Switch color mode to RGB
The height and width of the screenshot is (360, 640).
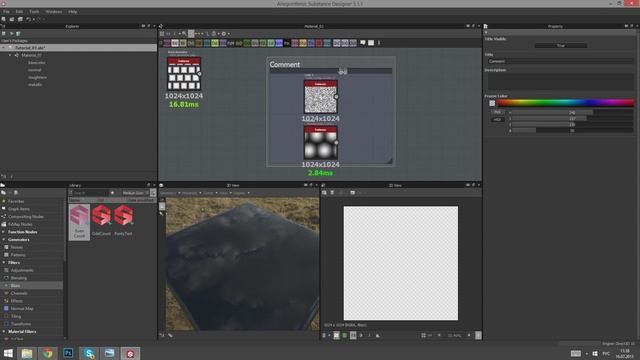(497, 112)
